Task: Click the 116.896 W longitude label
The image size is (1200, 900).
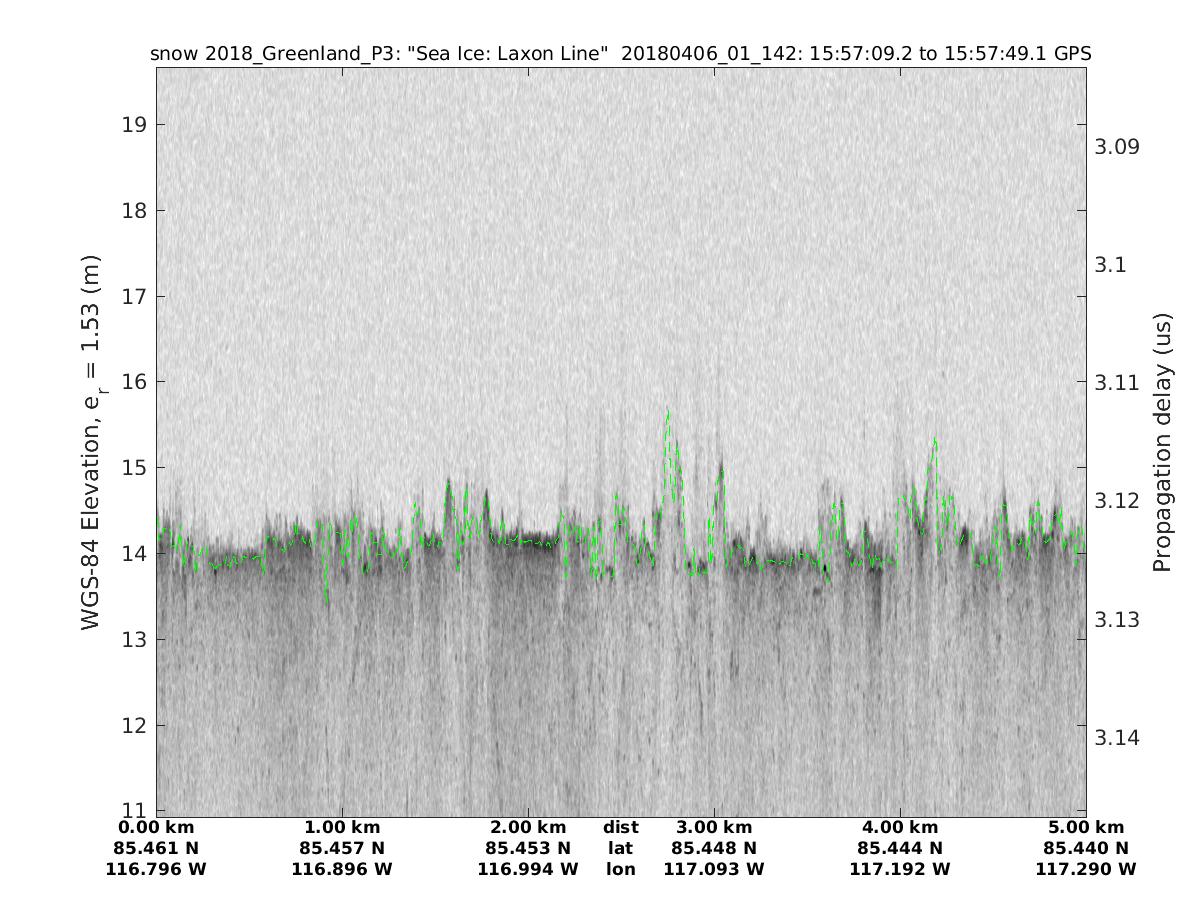Action: pos(342,870)
